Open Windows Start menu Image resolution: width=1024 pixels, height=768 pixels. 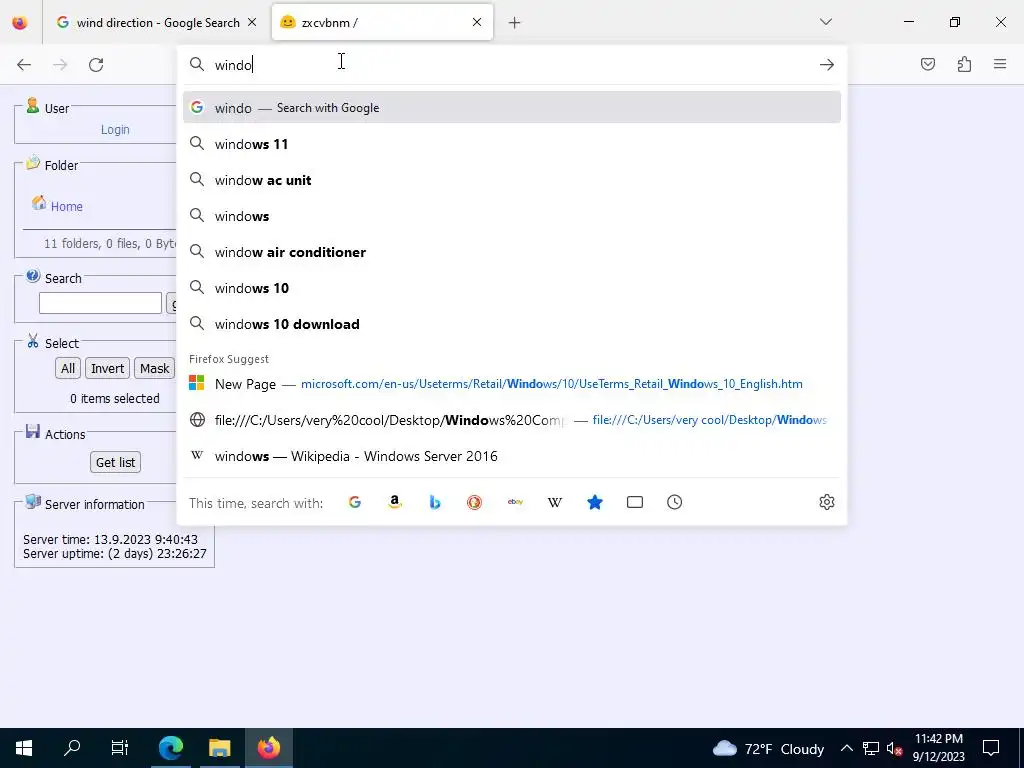pyautogui.click(x=24, y=748)
